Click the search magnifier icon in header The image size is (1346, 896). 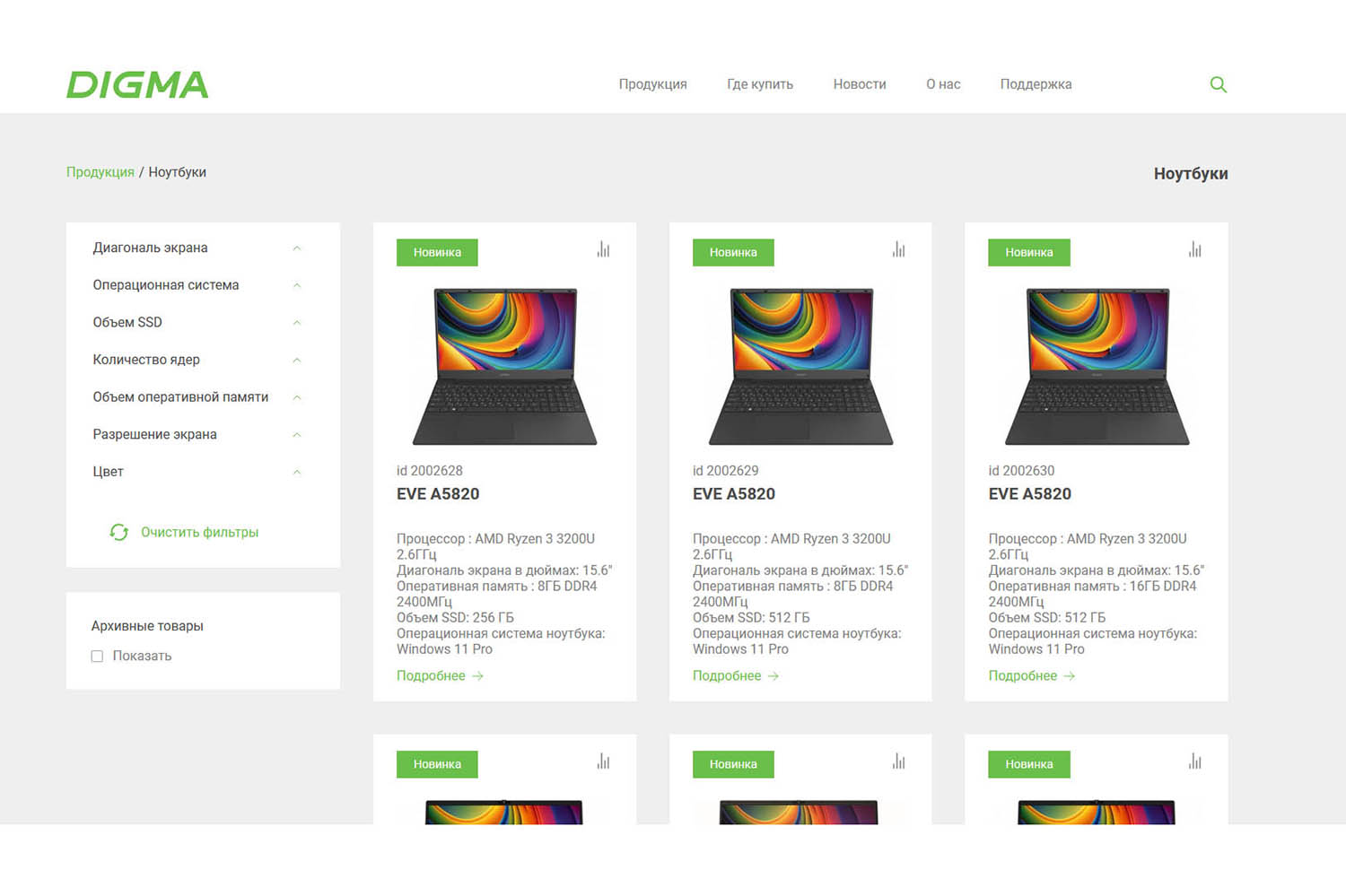click(1218, 84)
